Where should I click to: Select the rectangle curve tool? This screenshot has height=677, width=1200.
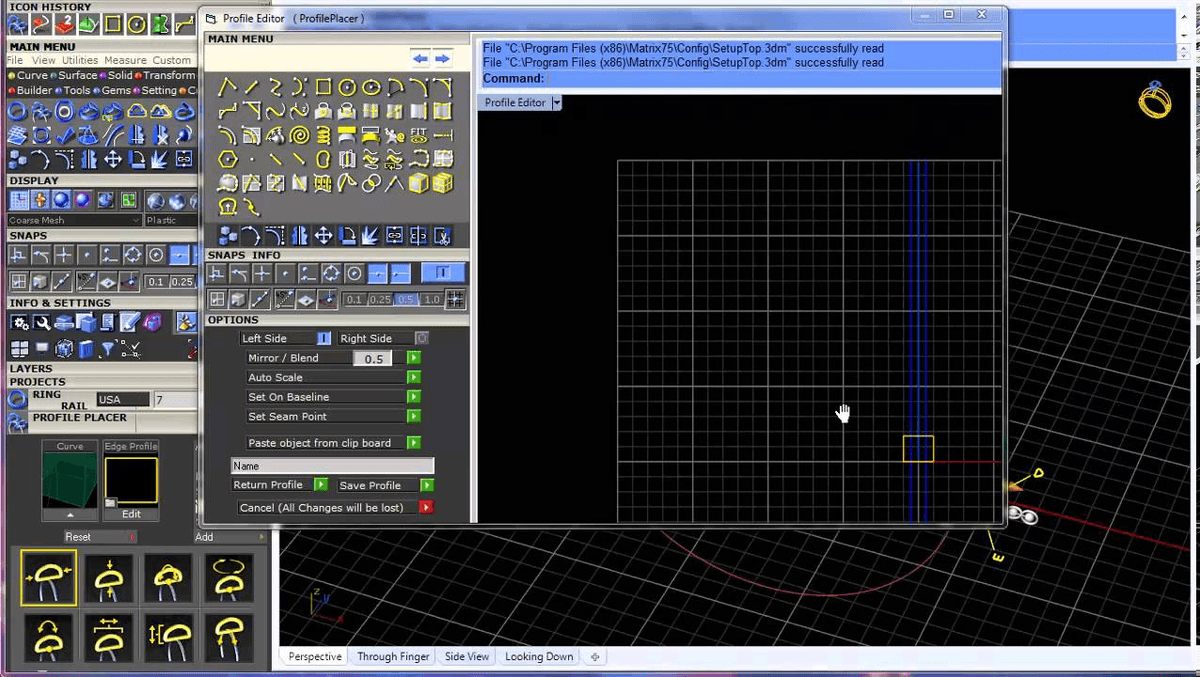pos(323,87)
